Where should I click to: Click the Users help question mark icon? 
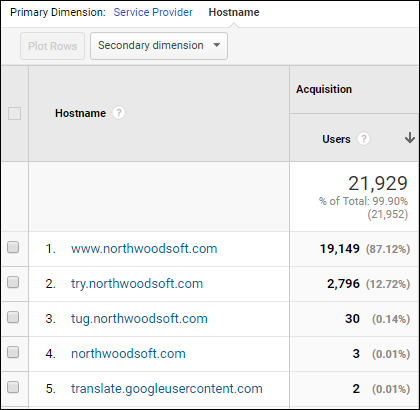[x=363, y=139]
